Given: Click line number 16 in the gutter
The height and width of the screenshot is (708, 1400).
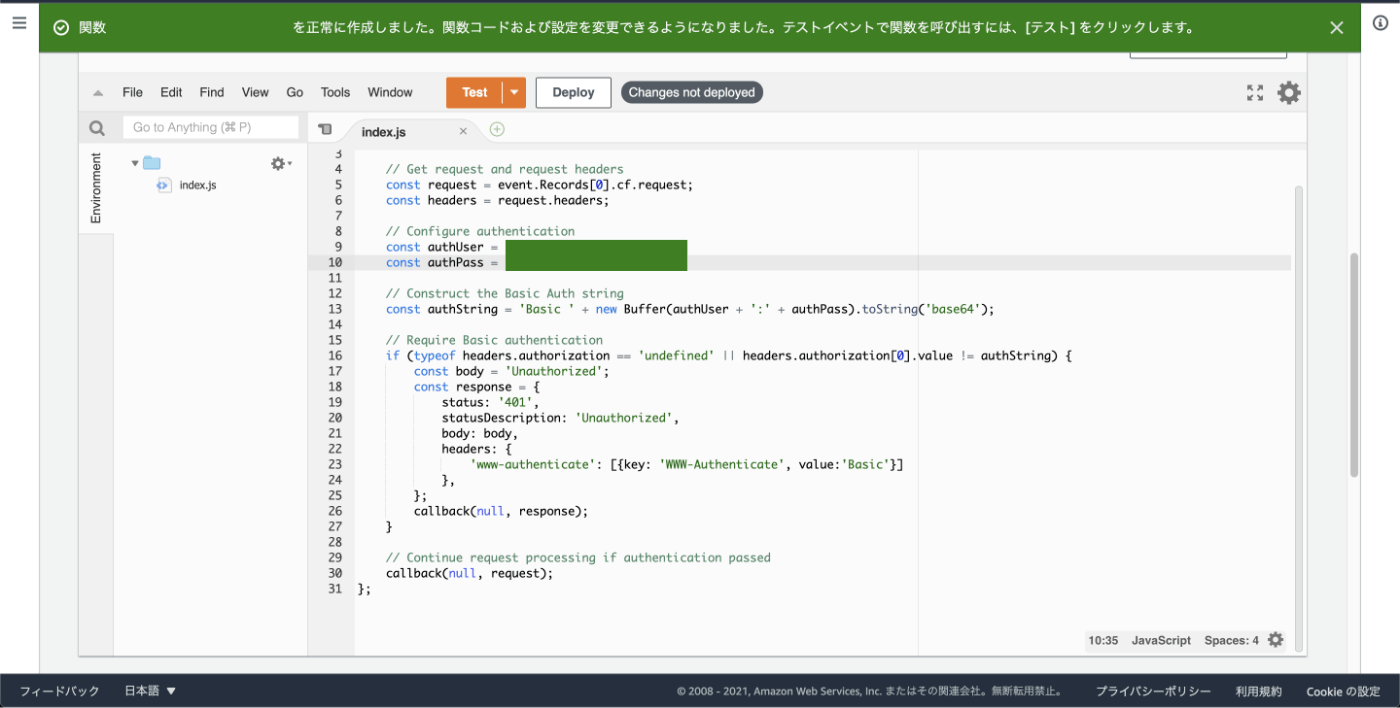Looking at the screenshot, I should point(335,355).
